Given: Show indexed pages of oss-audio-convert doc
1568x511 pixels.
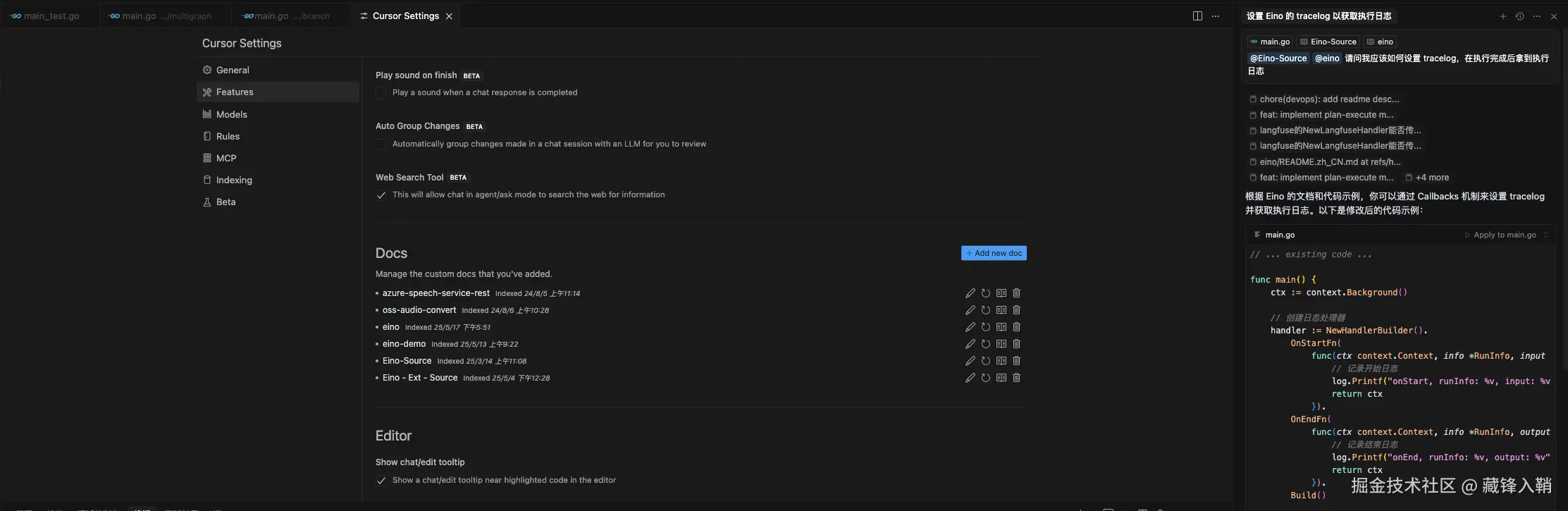Looking at the screenshot, I should [1001, 310].
